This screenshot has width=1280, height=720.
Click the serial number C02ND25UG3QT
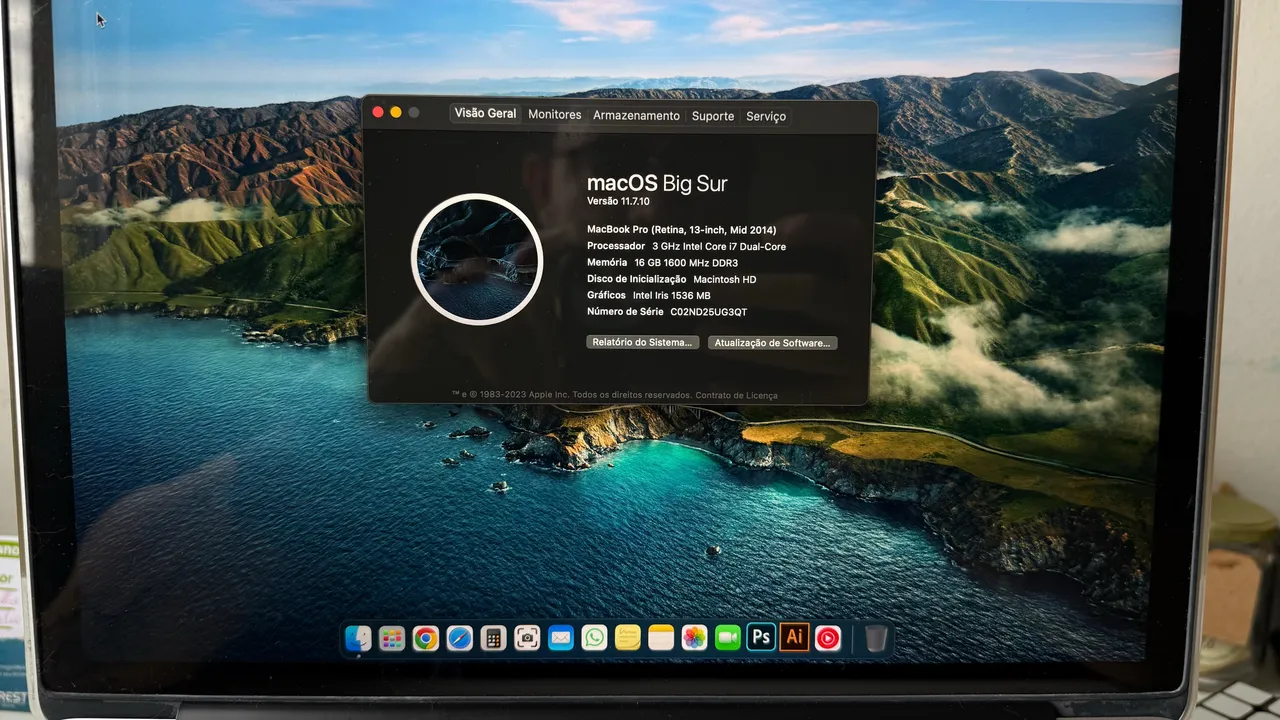[x=709, y=312]
